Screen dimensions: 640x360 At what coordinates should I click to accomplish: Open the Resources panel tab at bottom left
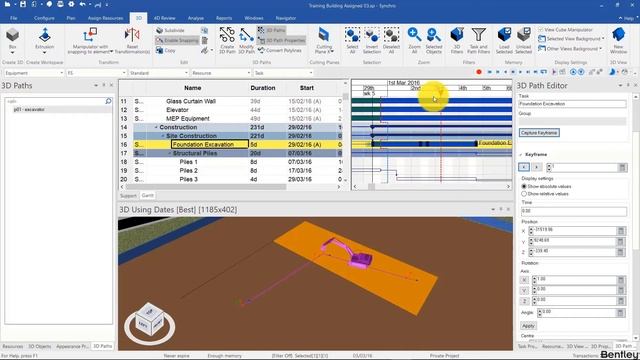tap(12, 346)
